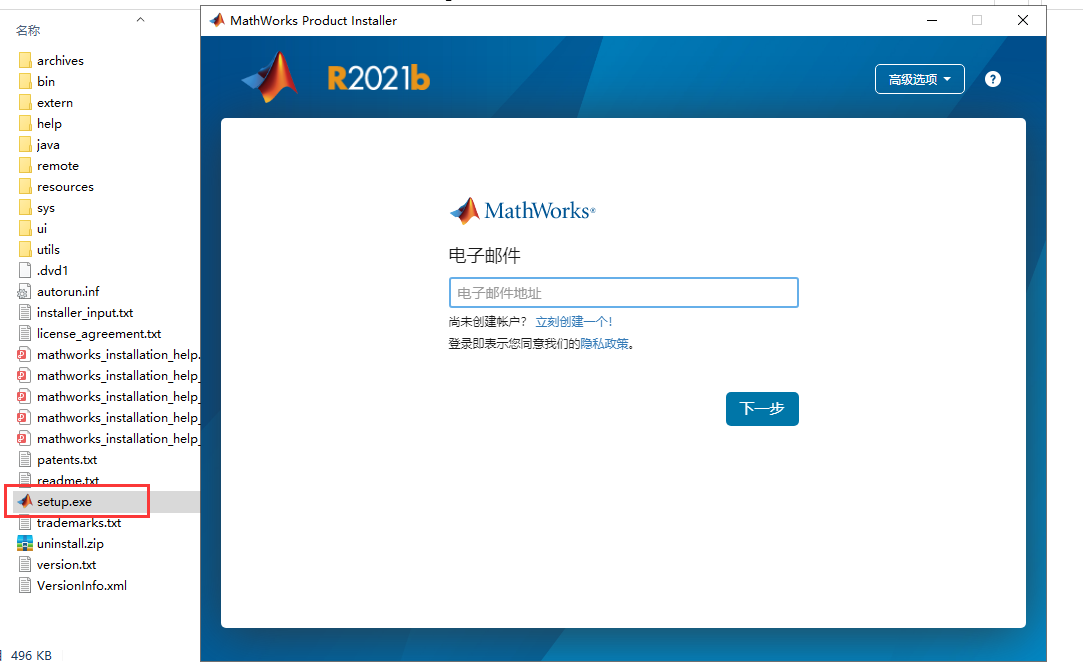Click the MATLAB icon in the title bar
The image size is (1083, 662).
[x=215, y=19]
